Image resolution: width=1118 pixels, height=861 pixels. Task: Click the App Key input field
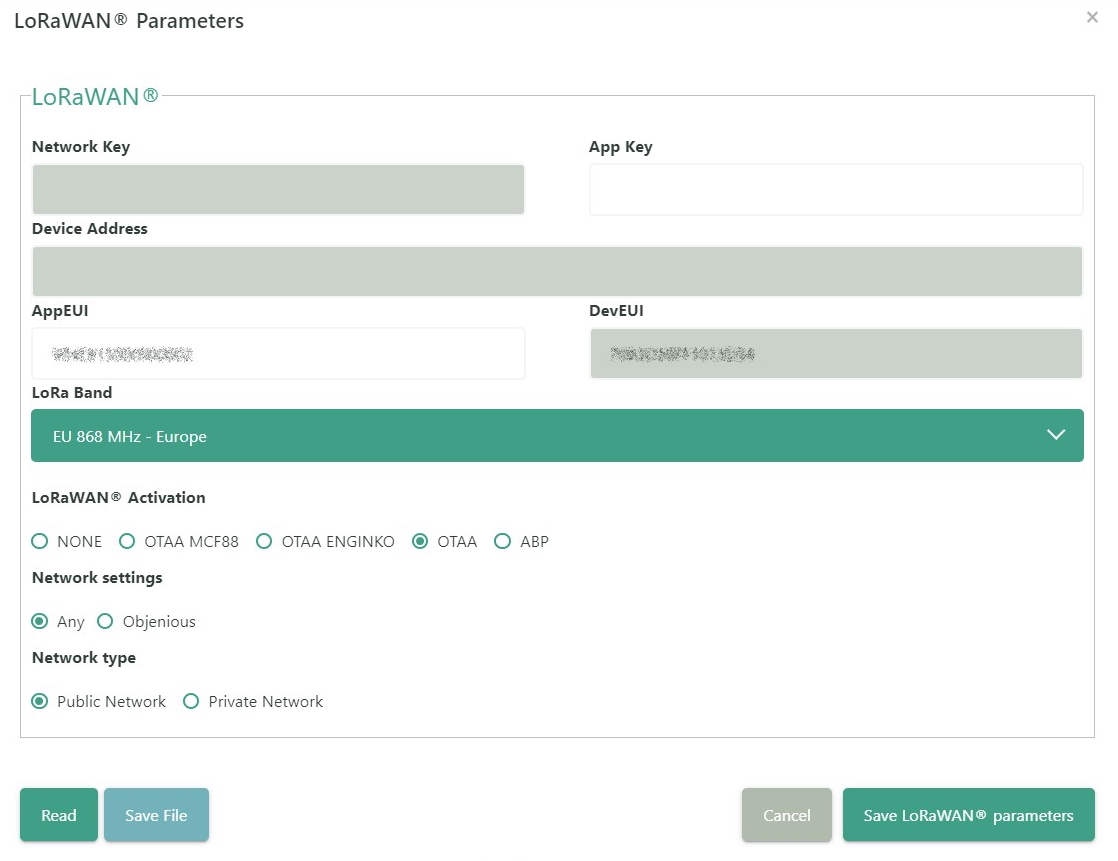pyautogui.click(x=835, y=190)
